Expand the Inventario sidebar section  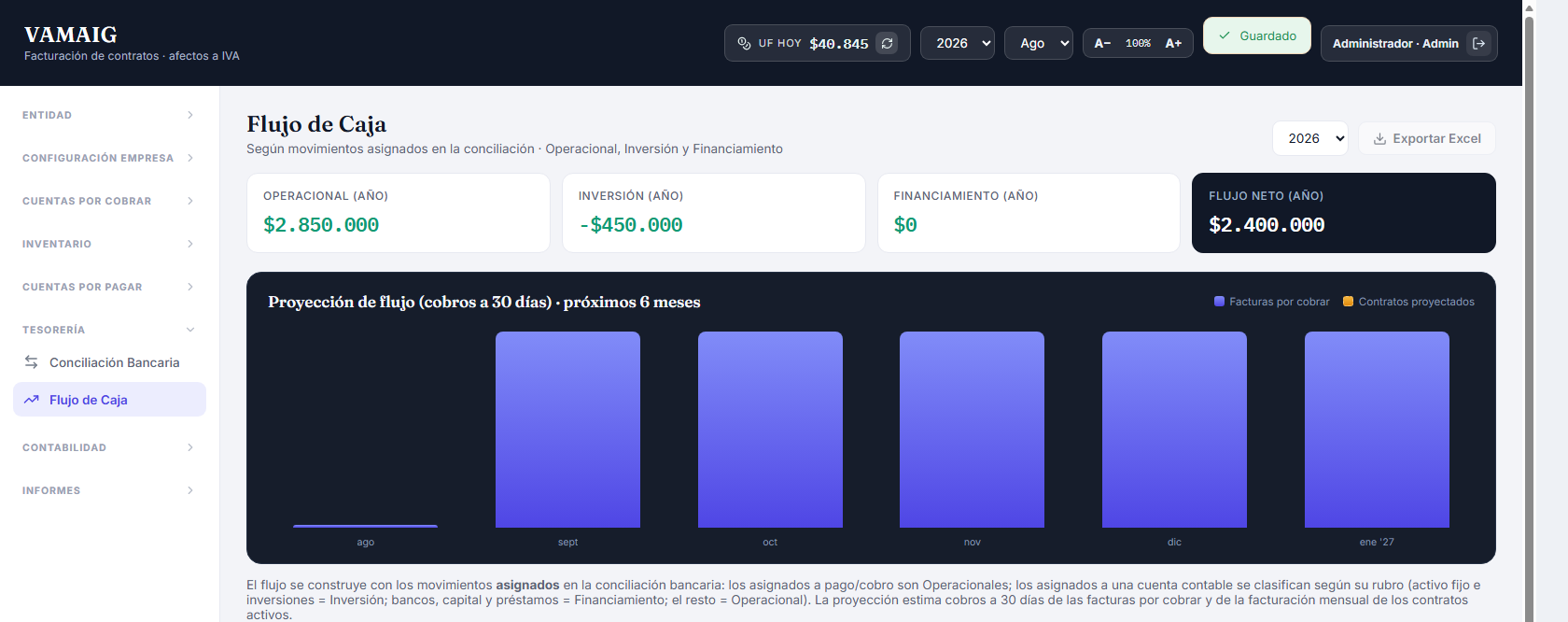[109, 244]
